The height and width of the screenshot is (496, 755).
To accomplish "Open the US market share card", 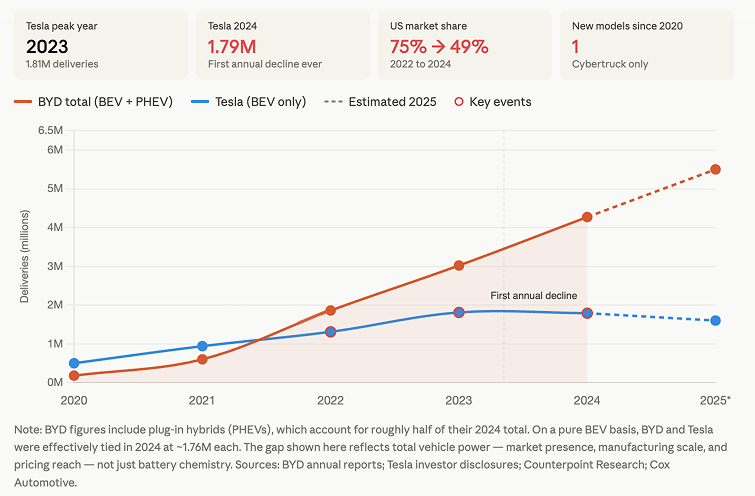I will click(465, 45).
